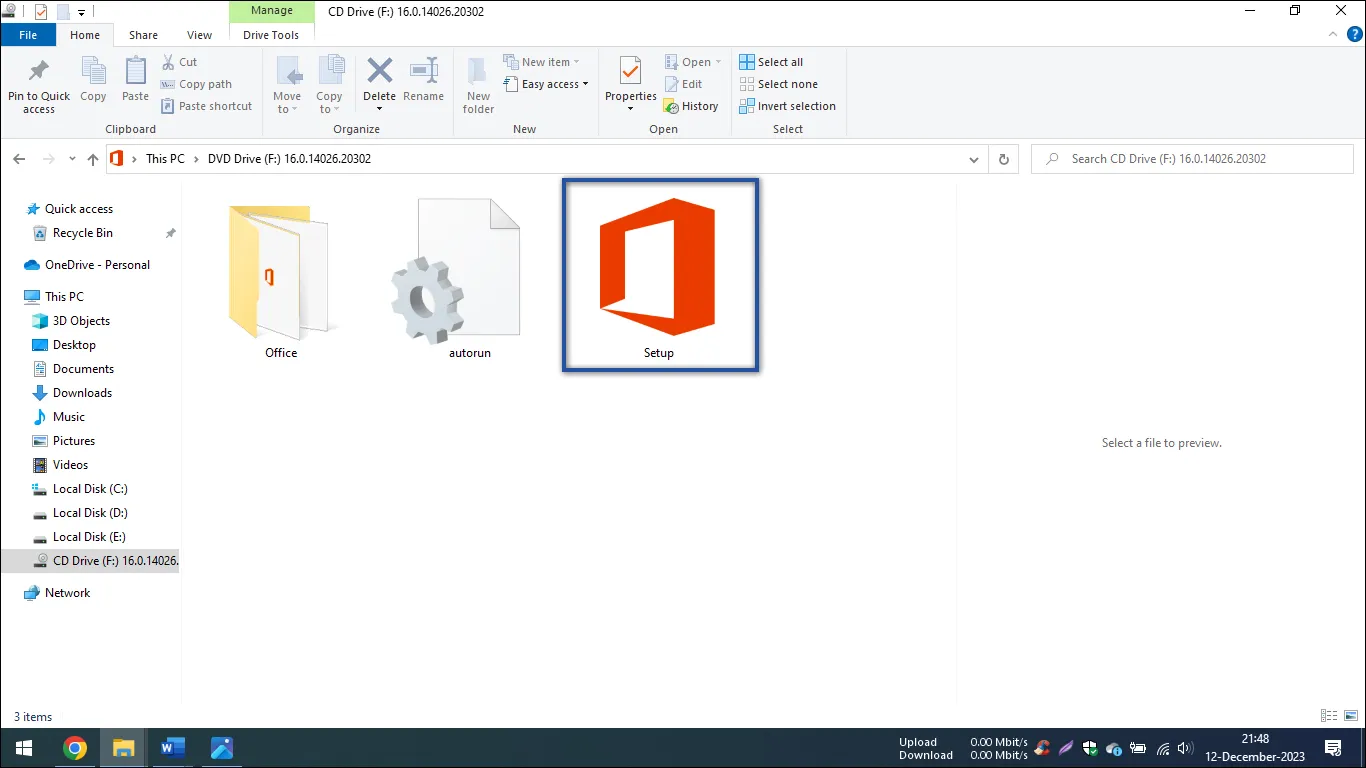Switch to the View ribbon tab
This screenshot has width=1366, height=768.
[x=199, y=35]
